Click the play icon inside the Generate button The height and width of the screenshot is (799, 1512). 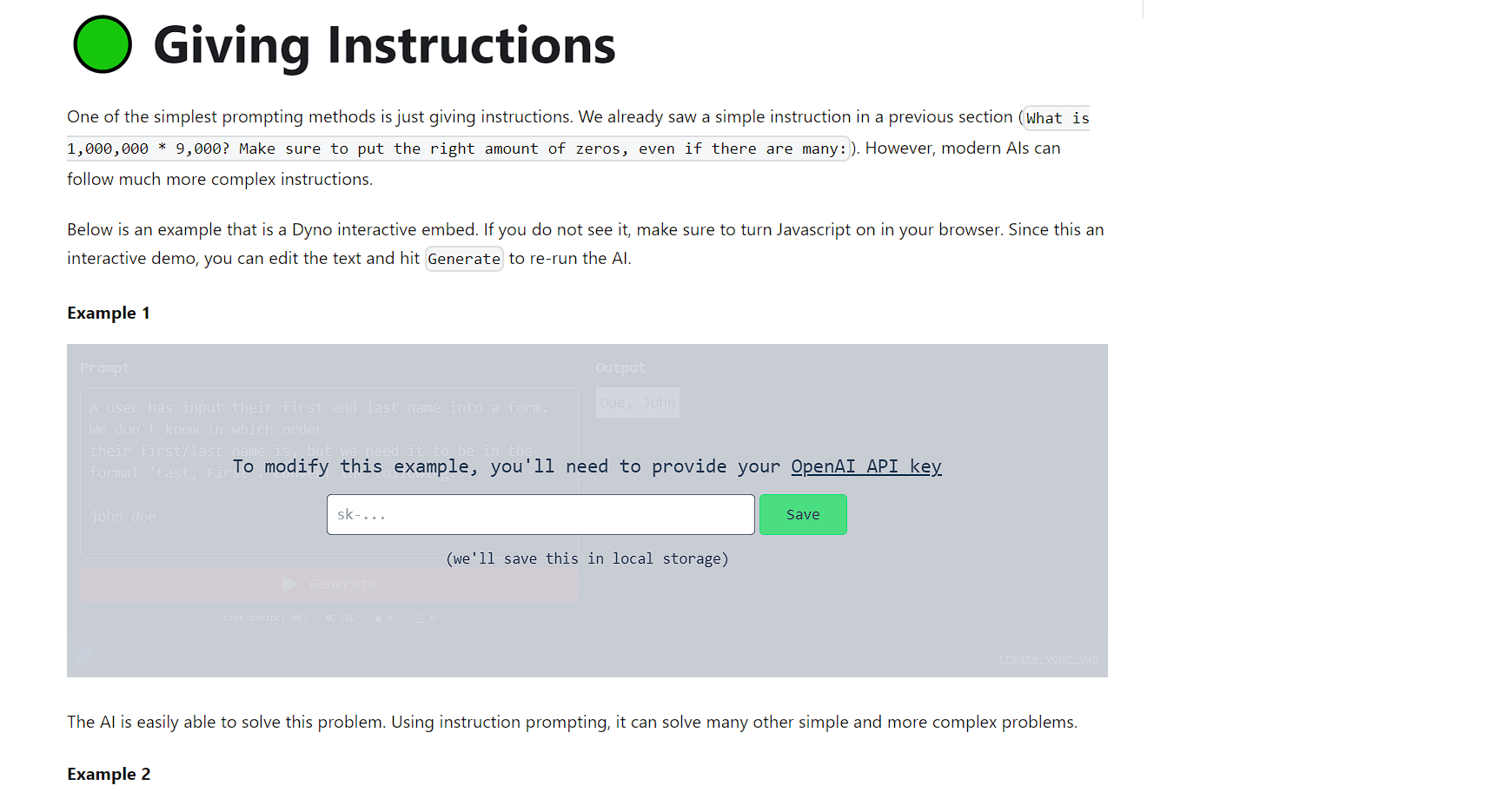[289, 584]
